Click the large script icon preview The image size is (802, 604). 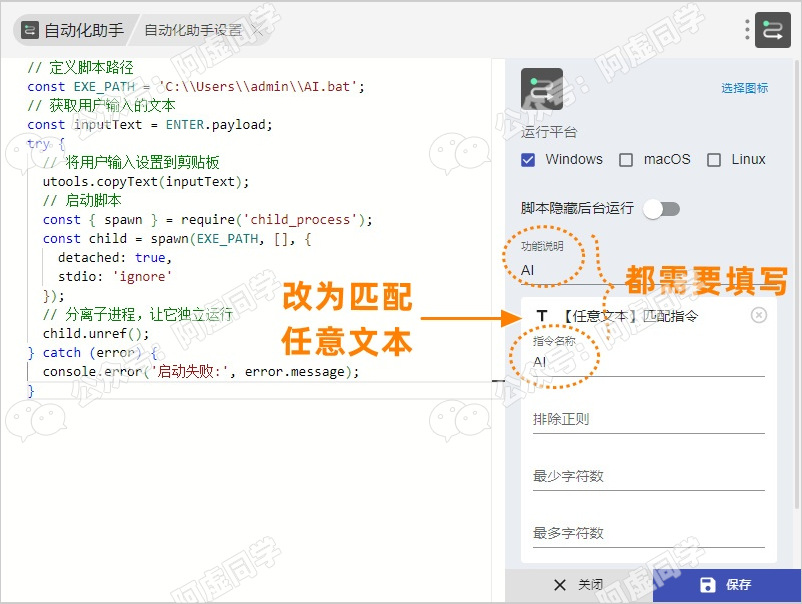(x=542, y=88)
